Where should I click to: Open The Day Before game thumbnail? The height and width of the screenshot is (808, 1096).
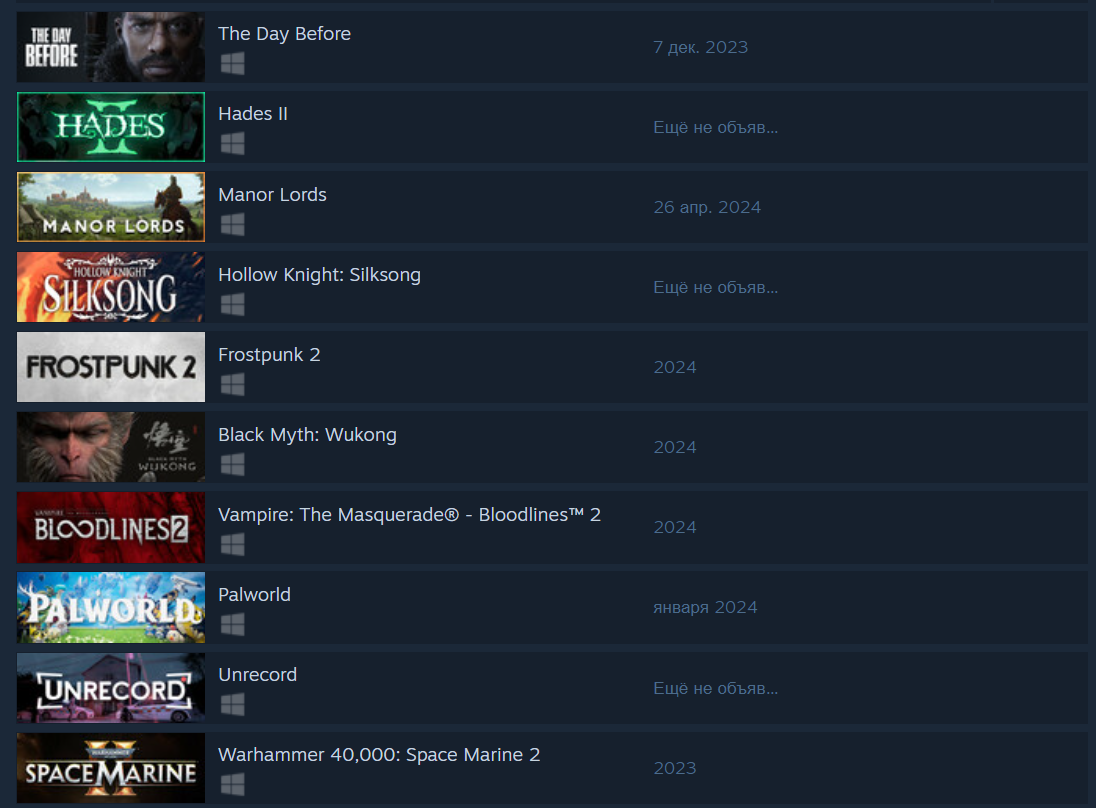click(111, 47)
